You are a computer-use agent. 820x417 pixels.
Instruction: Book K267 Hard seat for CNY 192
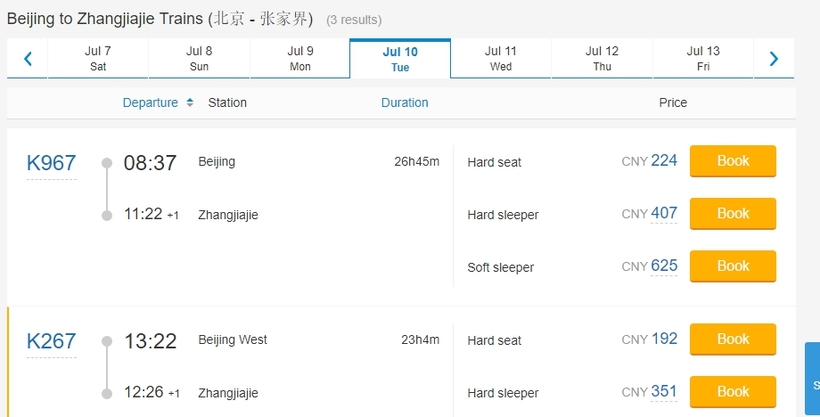[x=733, y=339]
